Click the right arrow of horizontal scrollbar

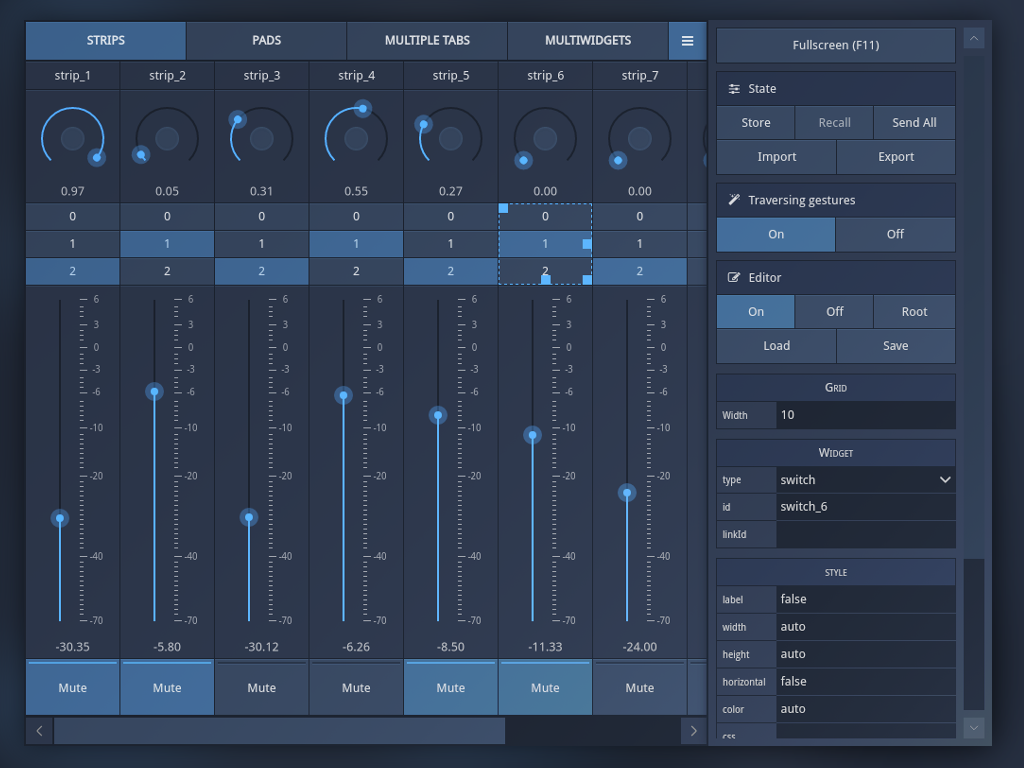coord(694,731)
